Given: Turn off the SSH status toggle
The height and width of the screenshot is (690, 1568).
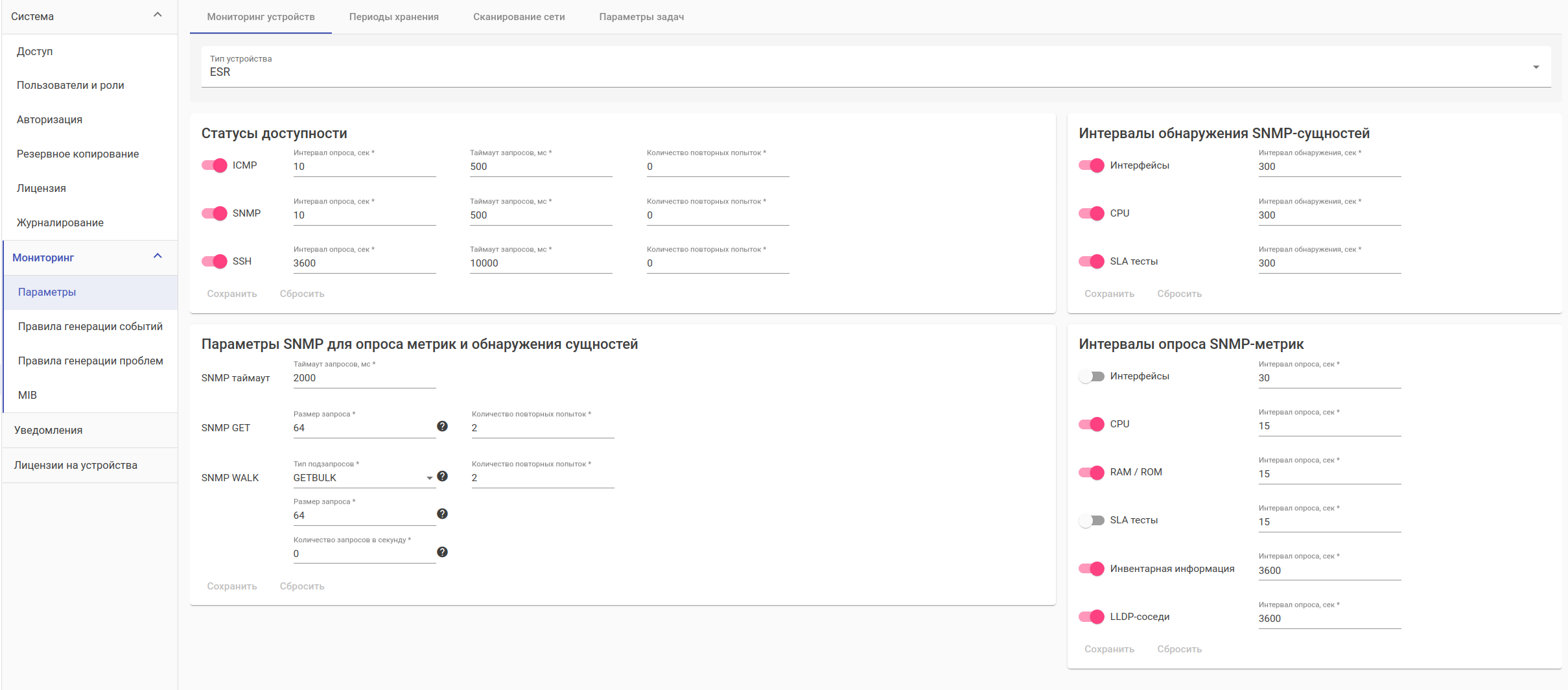Looking at the screenshot, I should point(215,261).
